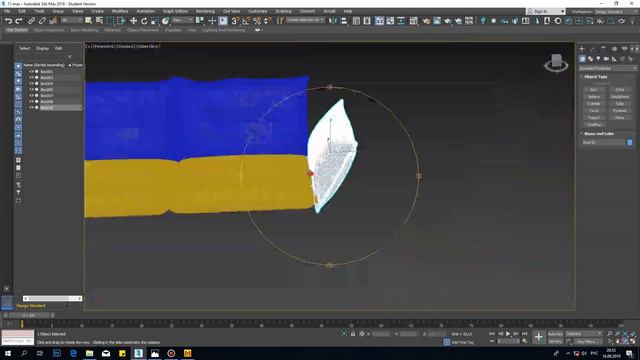
Task: Click the filter funnel icon in Scene Explorer
Action: click(18, 192)
